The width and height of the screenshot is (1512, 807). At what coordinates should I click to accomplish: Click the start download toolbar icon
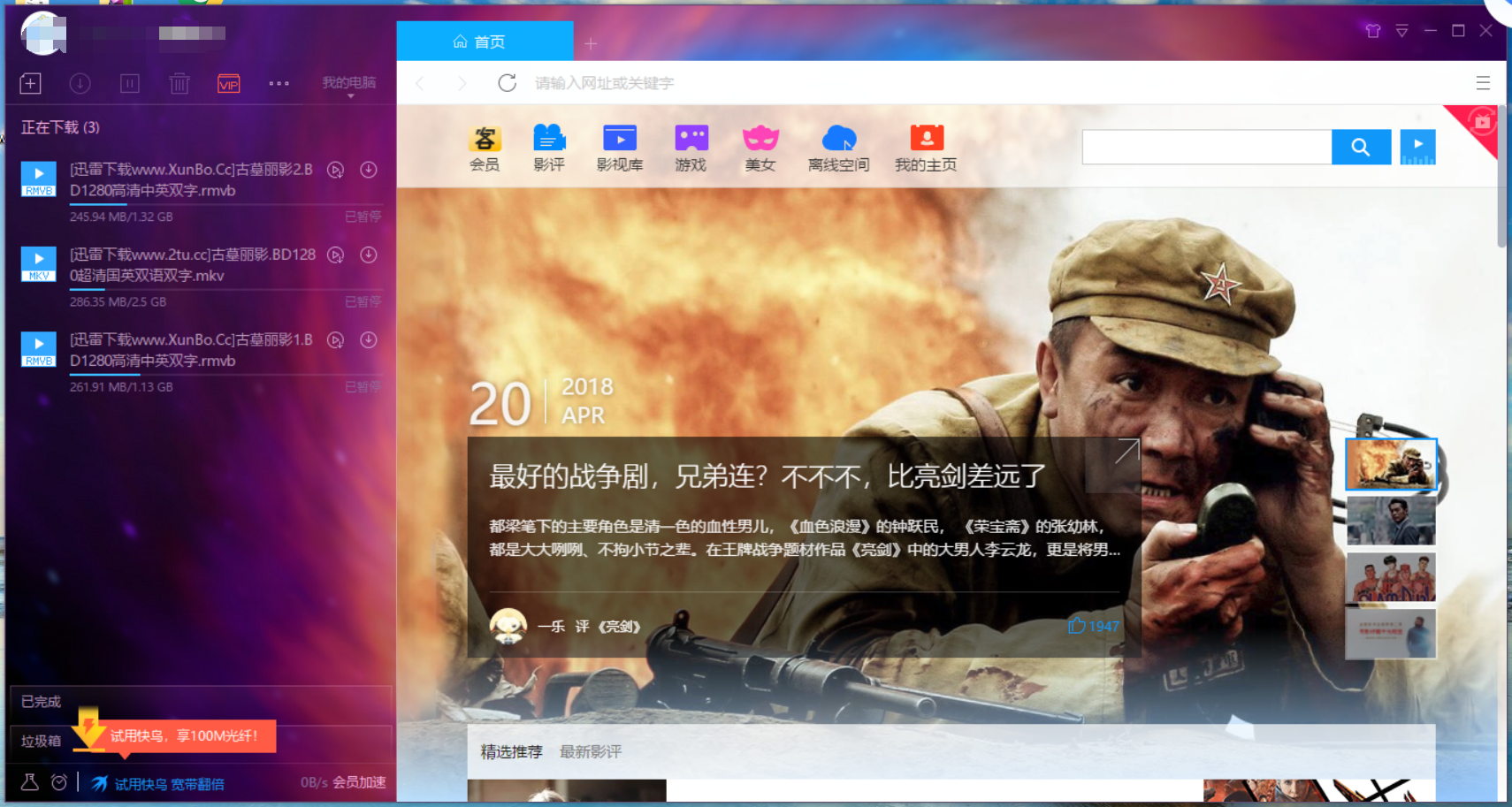tap(80, 83)
